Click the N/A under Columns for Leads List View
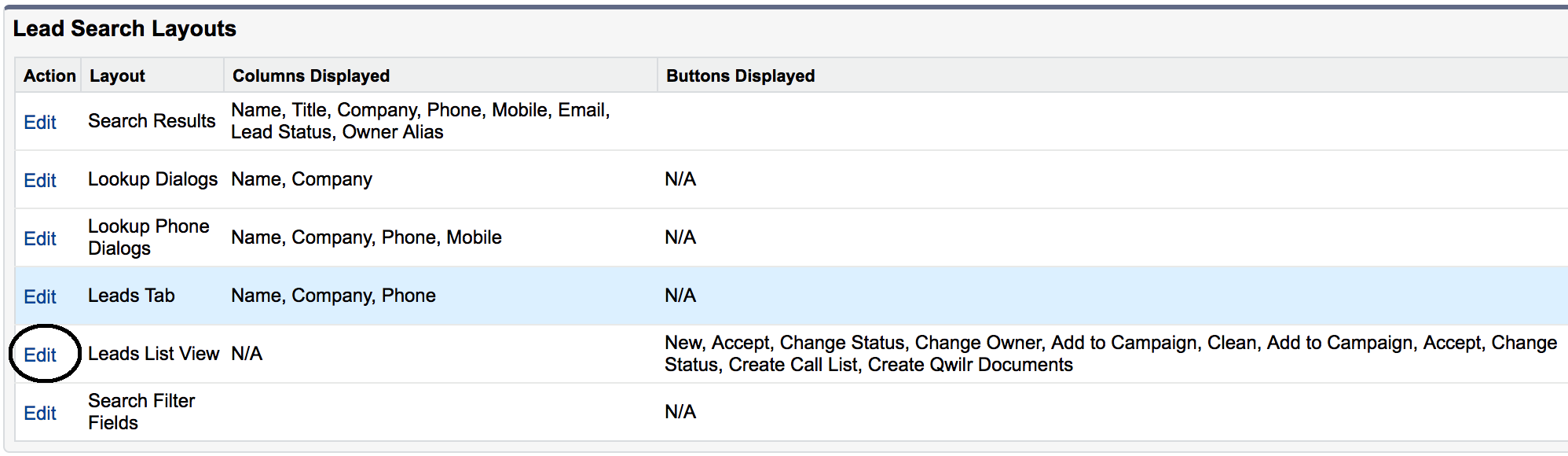 (246, 355)
